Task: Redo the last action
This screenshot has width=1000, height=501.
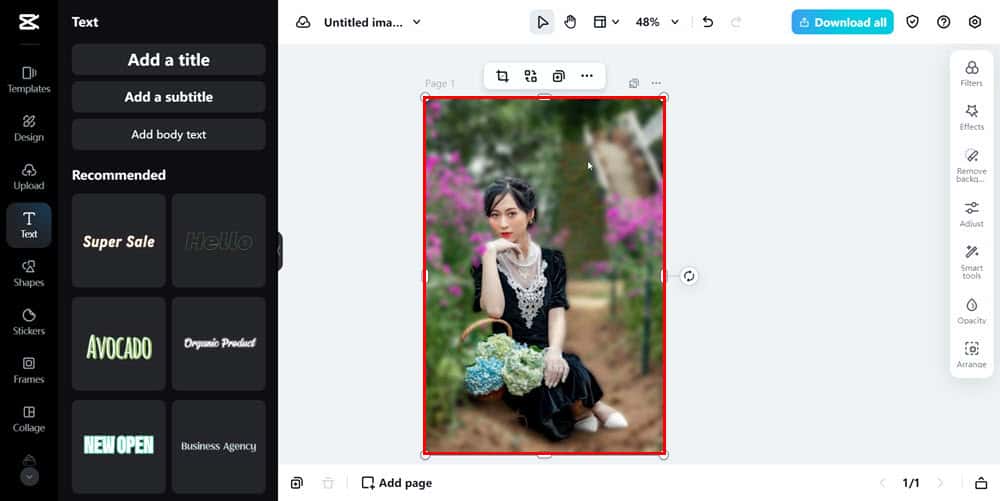Action: (x=736, y=22)
